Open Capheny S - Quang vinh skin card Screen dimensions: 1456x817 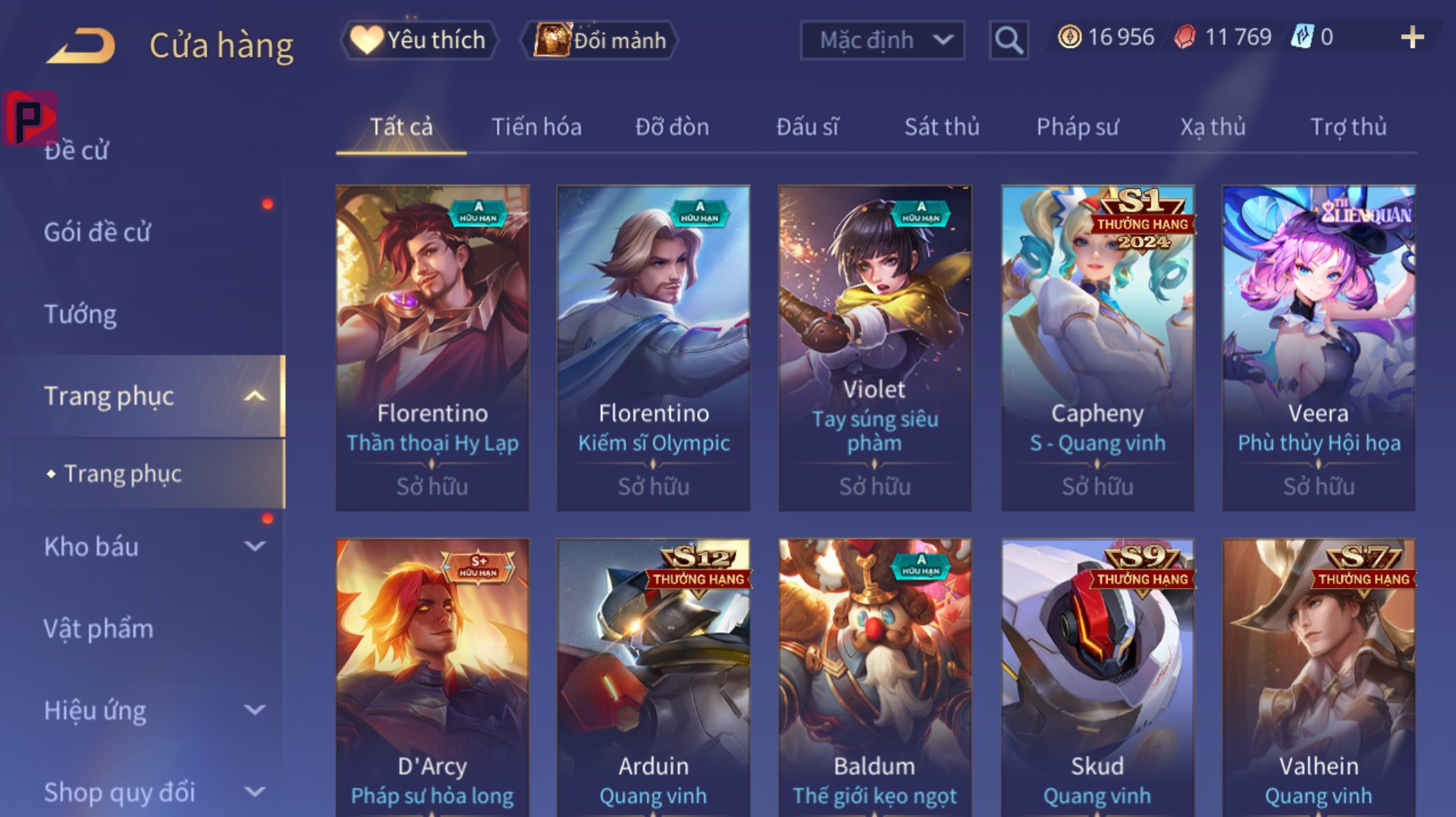[1097, 348]
